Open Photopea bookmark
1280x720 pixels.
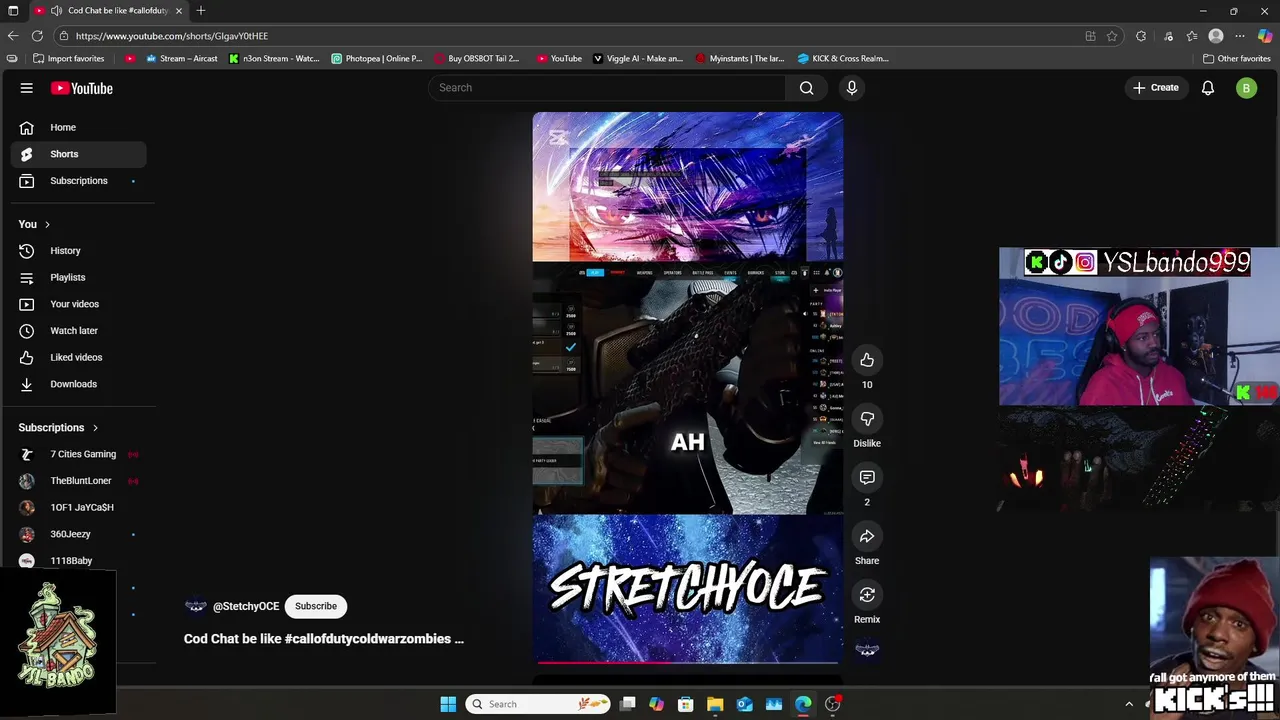coord(377,58)
